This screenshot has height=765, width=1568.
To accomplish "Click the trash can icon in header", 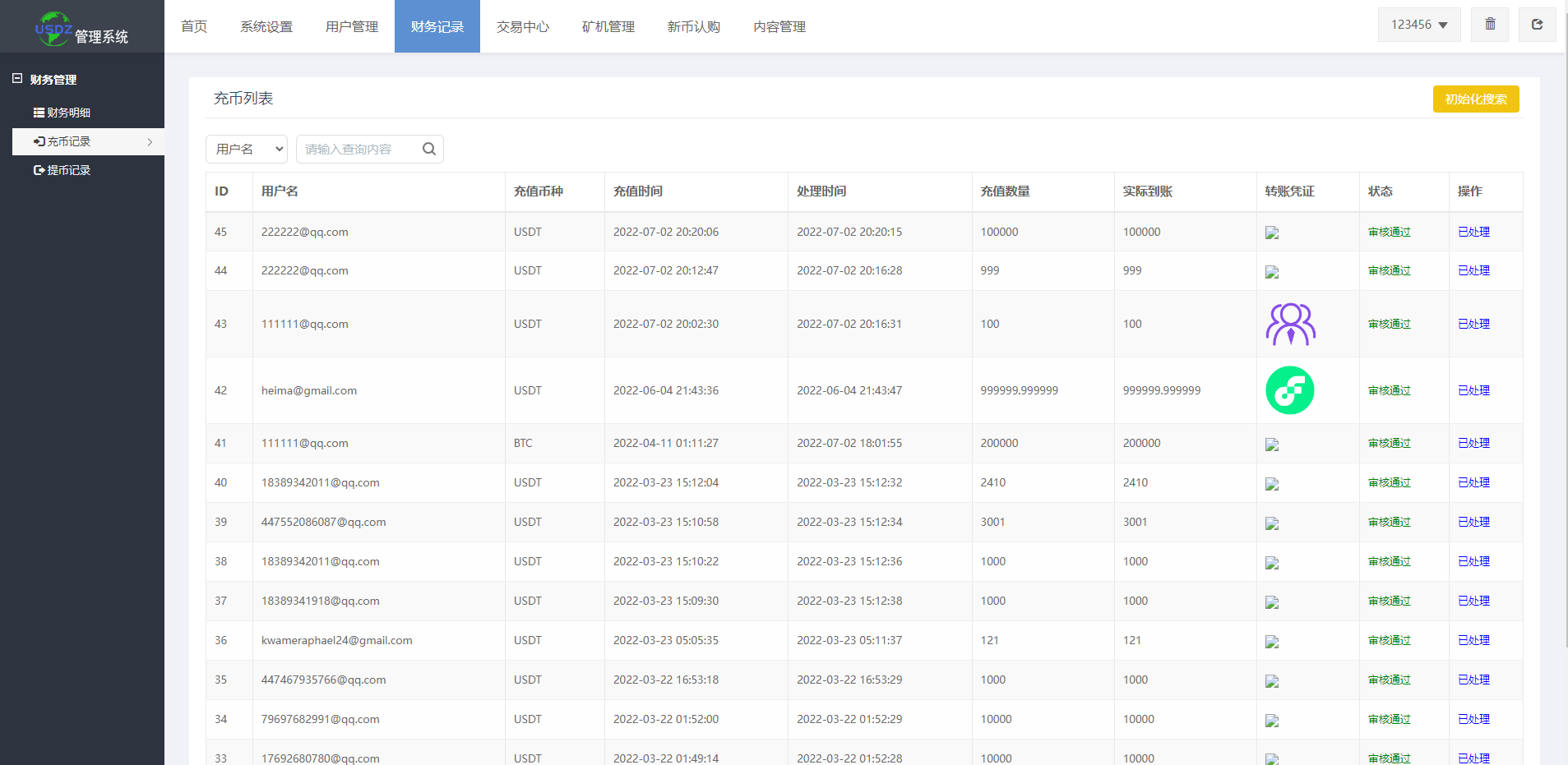I will pyautogui.click(x=1490, y=25).
